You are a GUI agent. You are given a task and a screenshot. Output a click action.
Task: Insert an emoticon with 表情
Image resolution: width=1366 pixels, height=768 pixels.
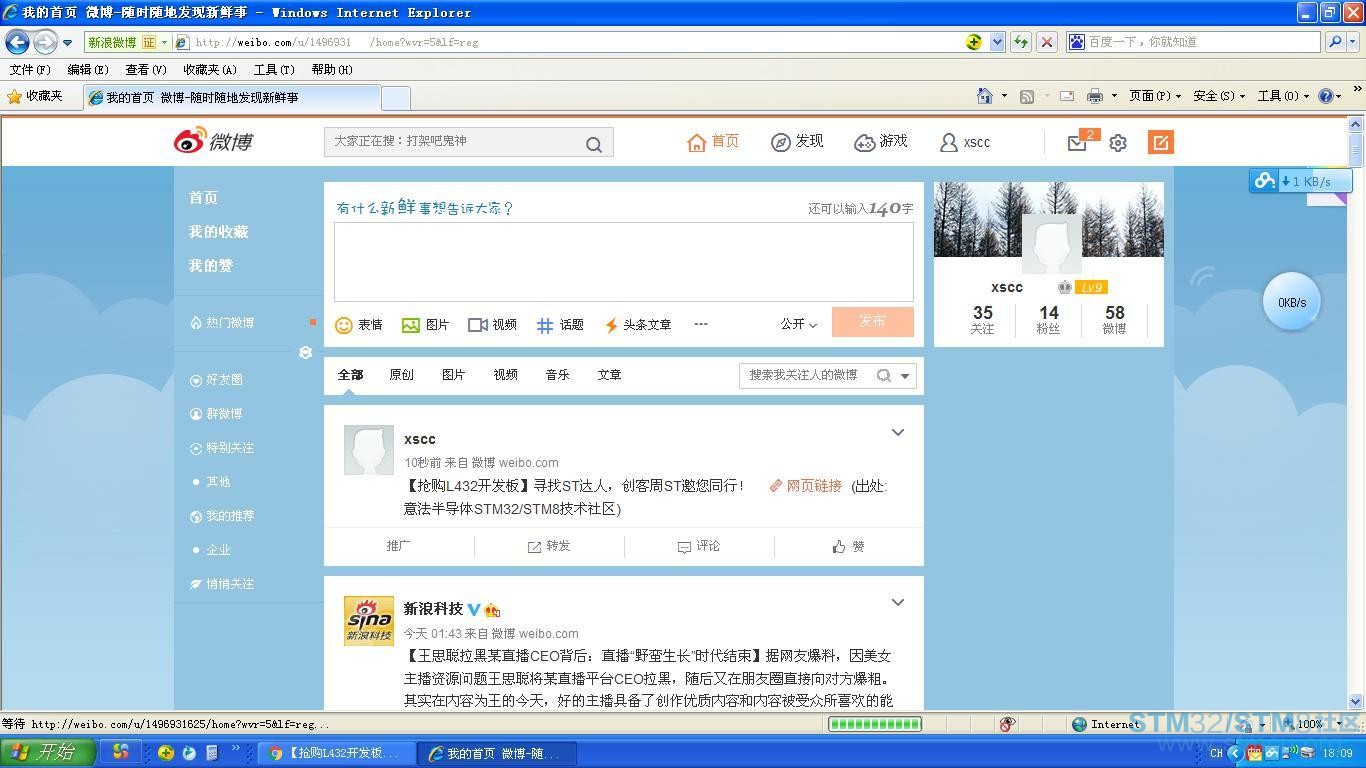359,325
